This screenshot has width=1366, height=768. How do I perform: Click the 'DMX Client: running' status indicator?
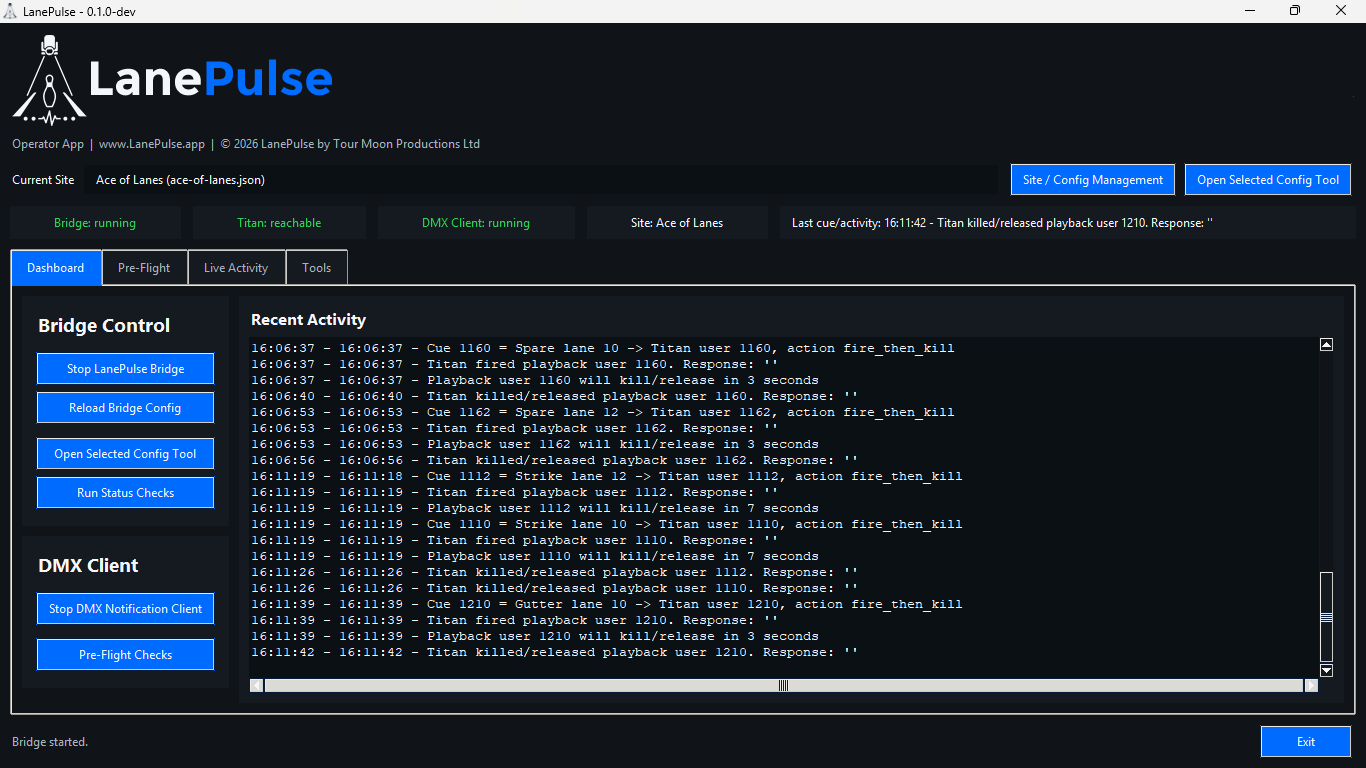pyautogui.click(x=476, y=223)
